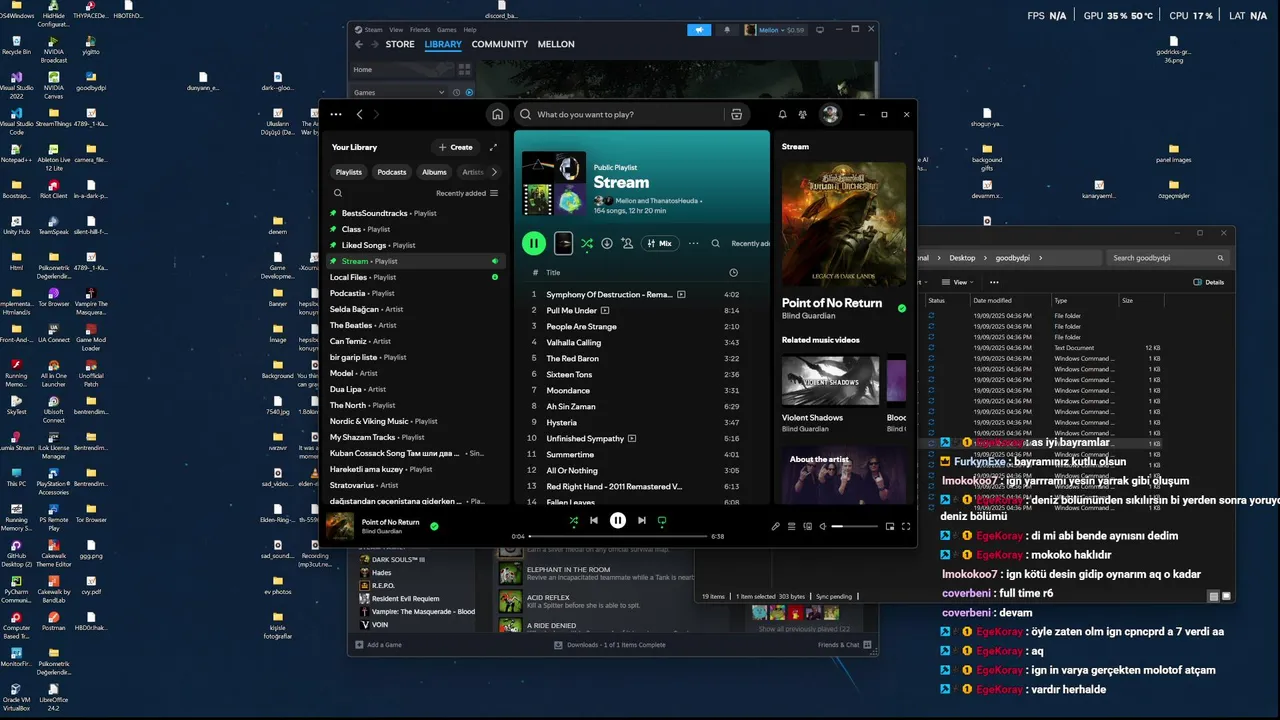Search within the Stream playlist
Viewport: 1280px width, 720px height.
click(x=715, y=243)
